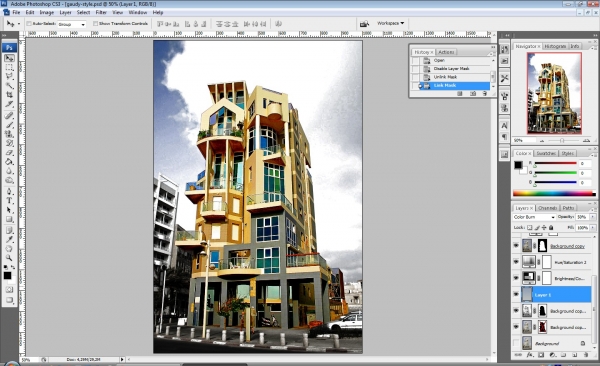The height and width of the screenshot is (366, 600).
Task: Toggle Lock all in Layers panel
Action: [551, 227]
